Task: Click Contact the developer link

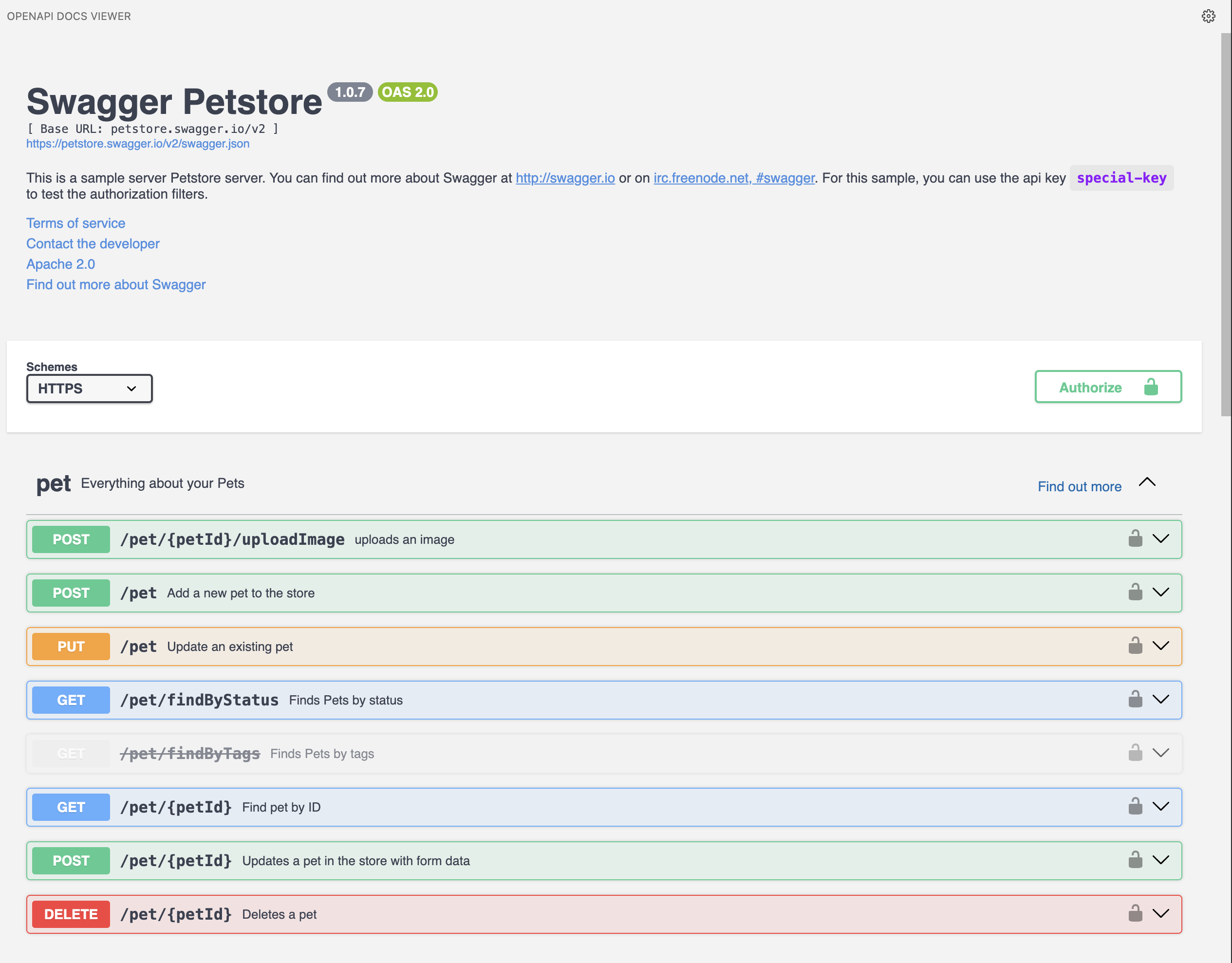Action: [x=93, y=244]
